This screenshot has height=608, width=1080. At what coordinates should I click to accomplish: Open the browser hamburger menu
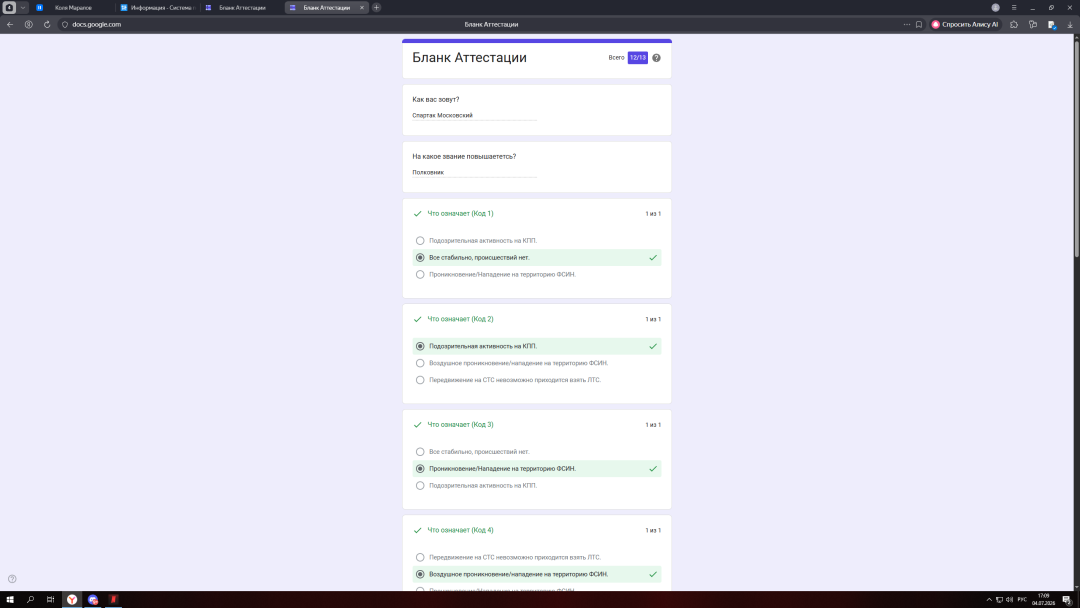click(x=1014, y=8)
